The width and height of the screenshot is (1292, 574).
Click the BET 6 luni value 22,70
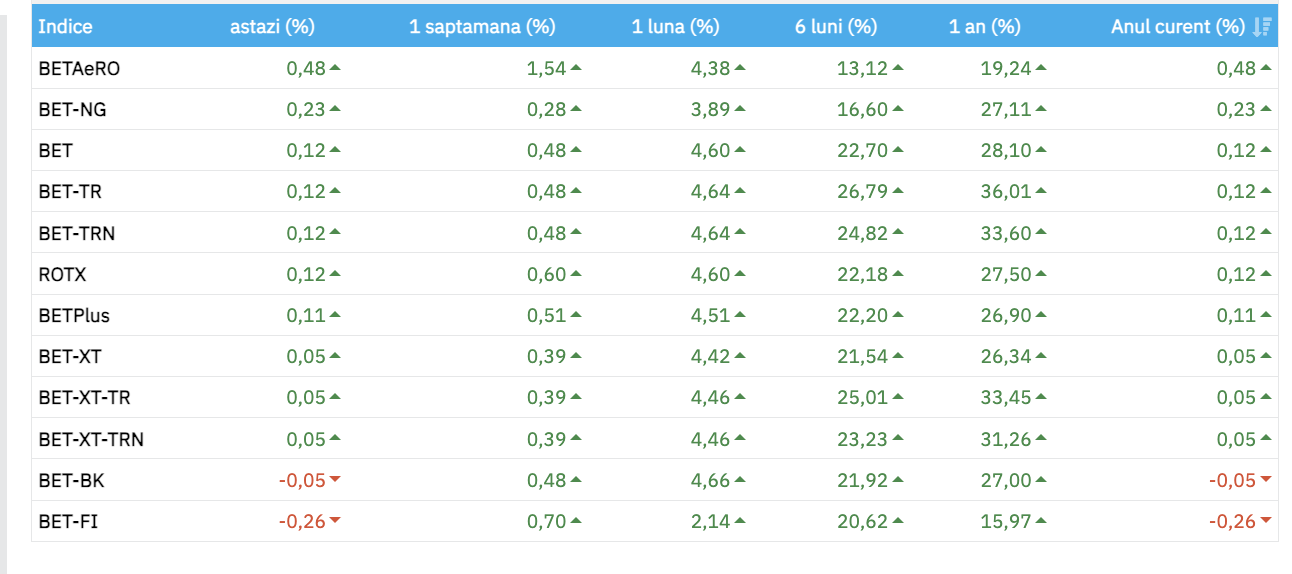click(x=863, y=150)
